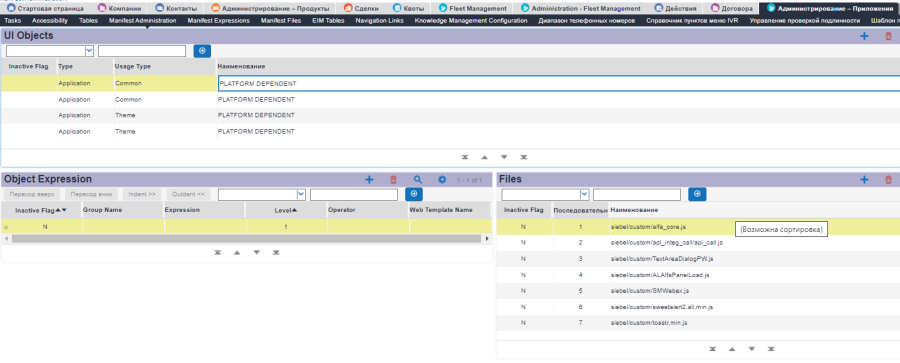Open Administration - Fleet Management tab

pyautogui.click(x=581, y=9)
